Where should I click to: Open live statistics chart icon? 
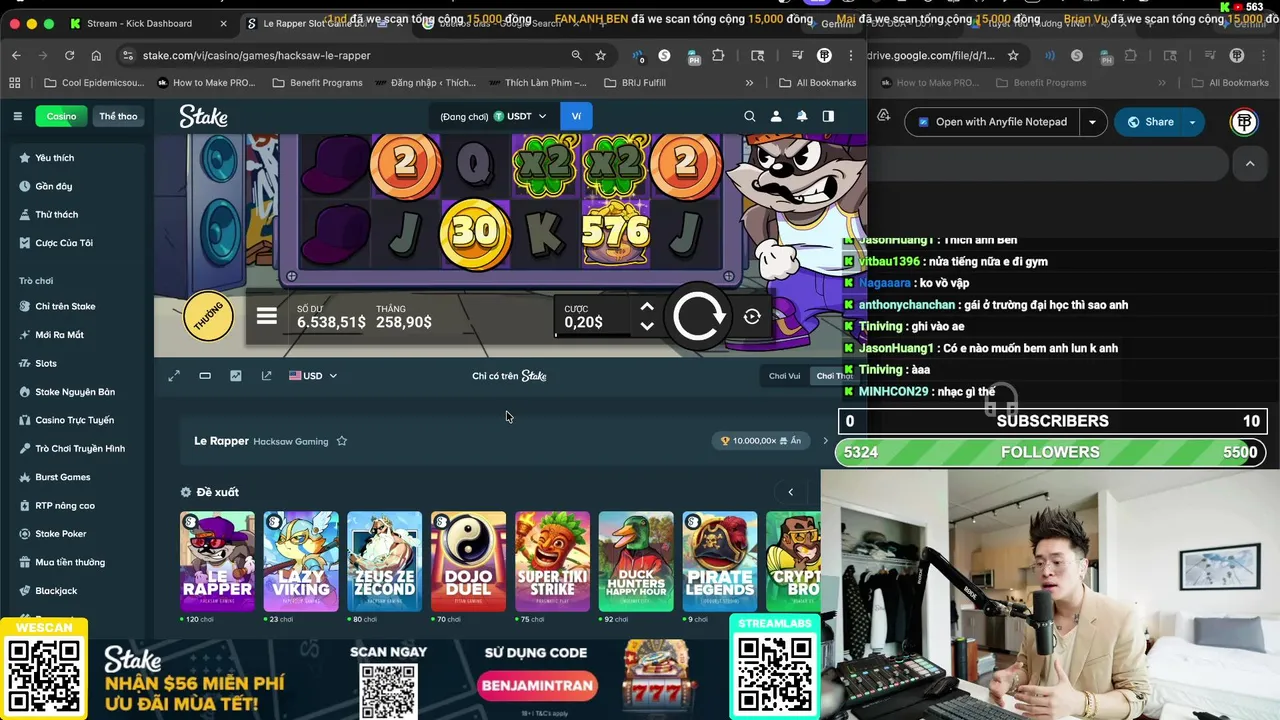pos(235,376)
